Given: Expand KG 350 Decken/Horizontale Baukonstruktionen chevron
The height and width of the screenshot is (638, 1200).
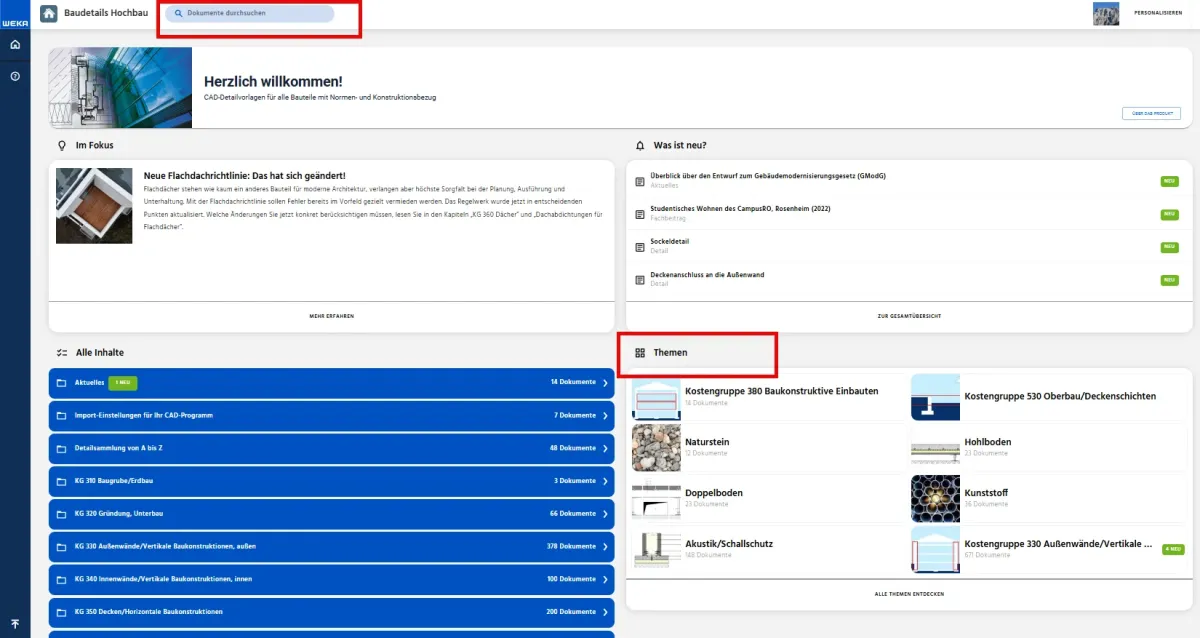Looking at the screenshot, I should pos(605,612).
